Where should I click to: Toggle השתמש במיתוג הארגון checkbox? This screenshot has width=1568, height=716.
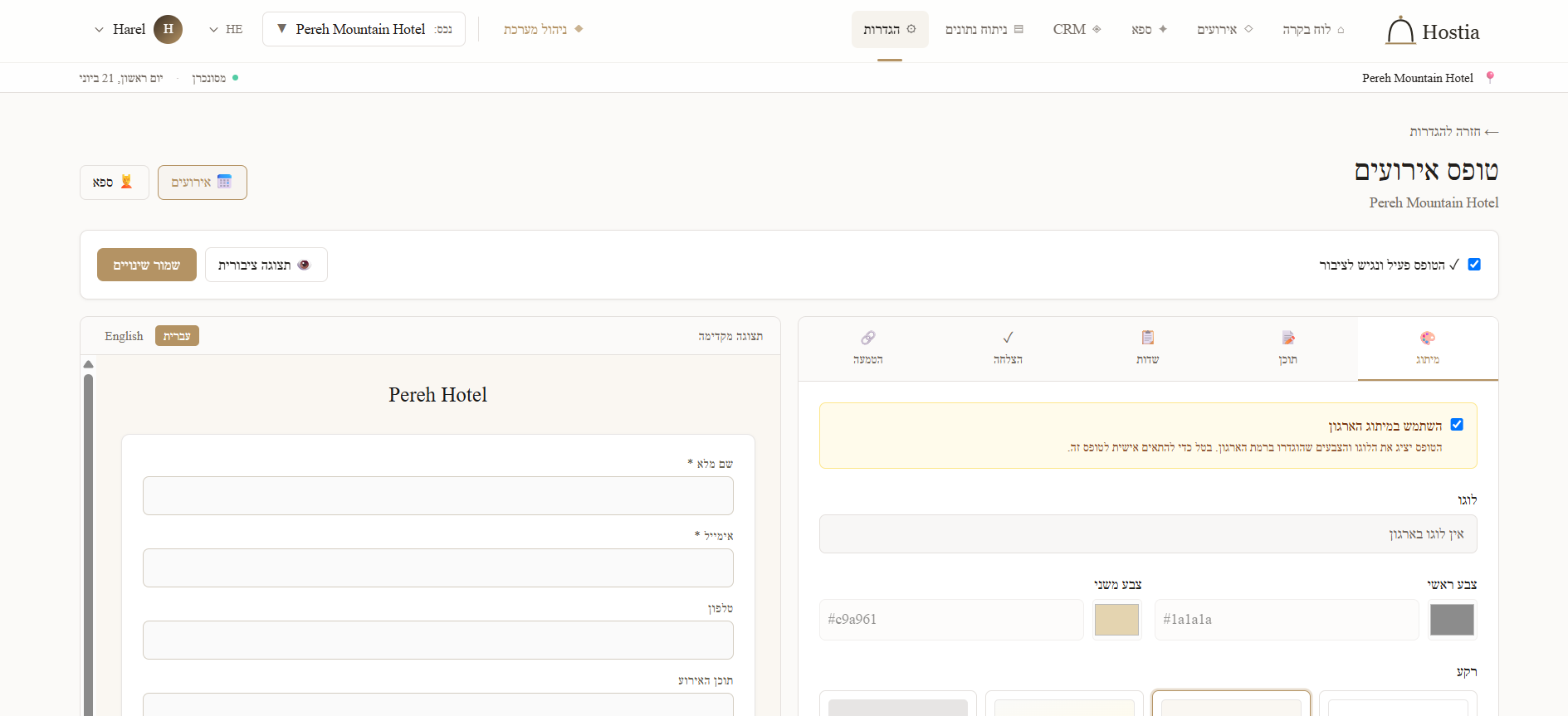[x=1457, y=425]
